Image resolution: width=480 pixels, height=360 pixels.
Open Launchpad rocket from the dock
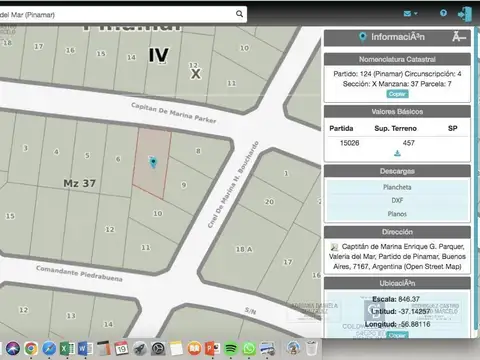point(140,349)
